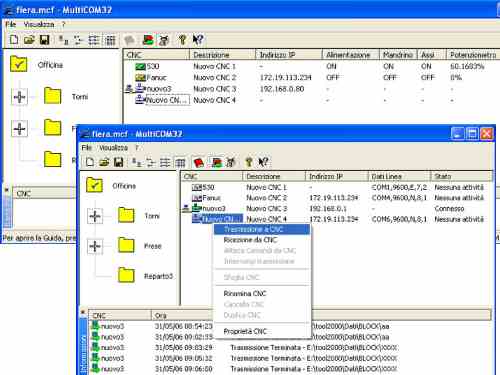Open Visualizza menu in front window
Viewport: 500px width, 375px height.
pos(113,147)
